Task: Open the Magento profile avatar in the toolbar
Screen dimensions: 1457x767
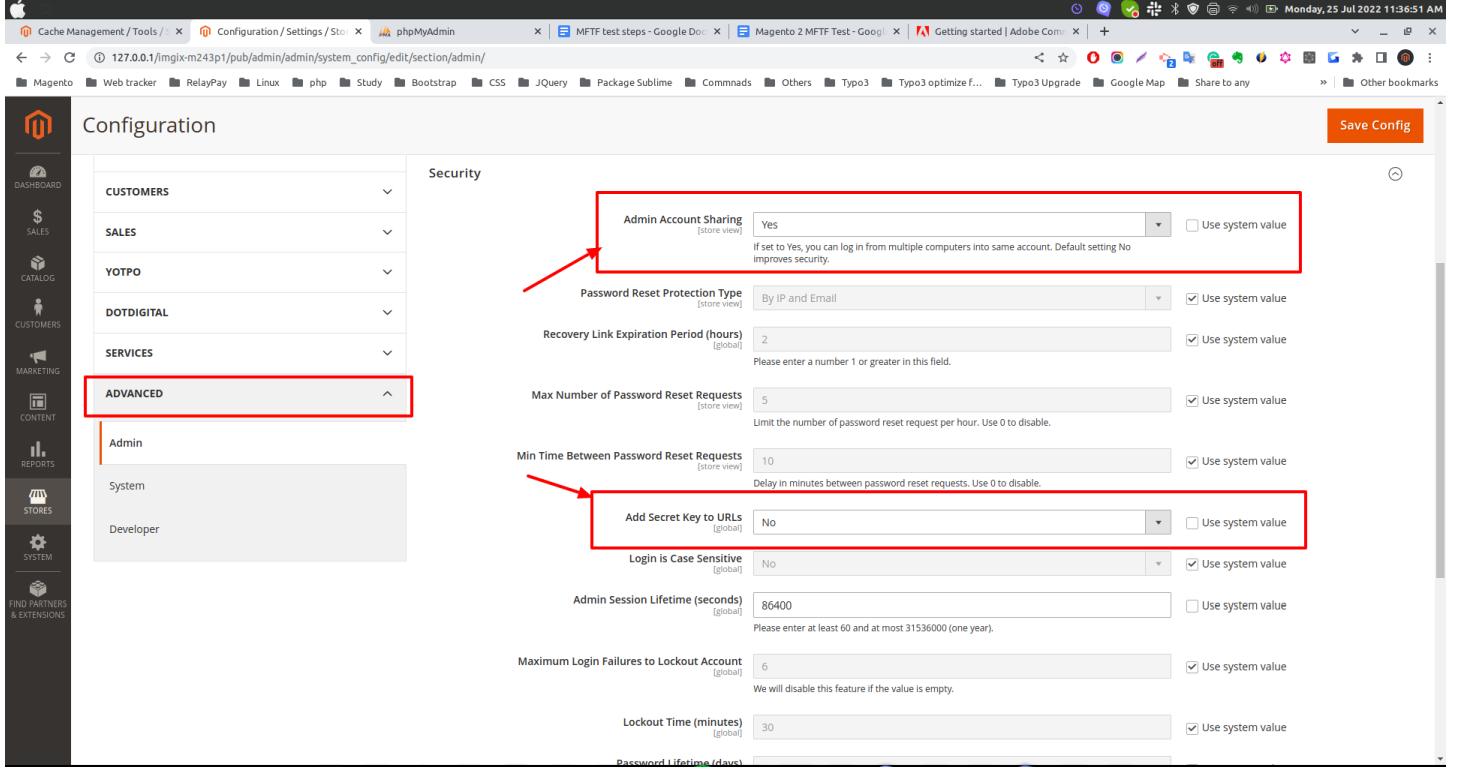Action: point(1406,58)
